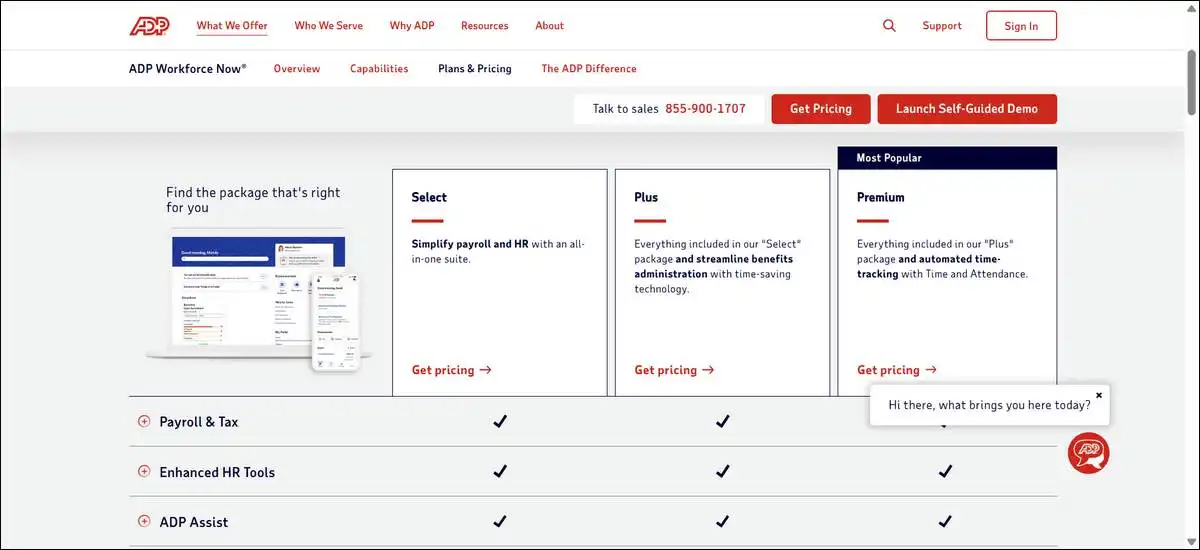Get pricing for the Premium package

pos(897,370)
